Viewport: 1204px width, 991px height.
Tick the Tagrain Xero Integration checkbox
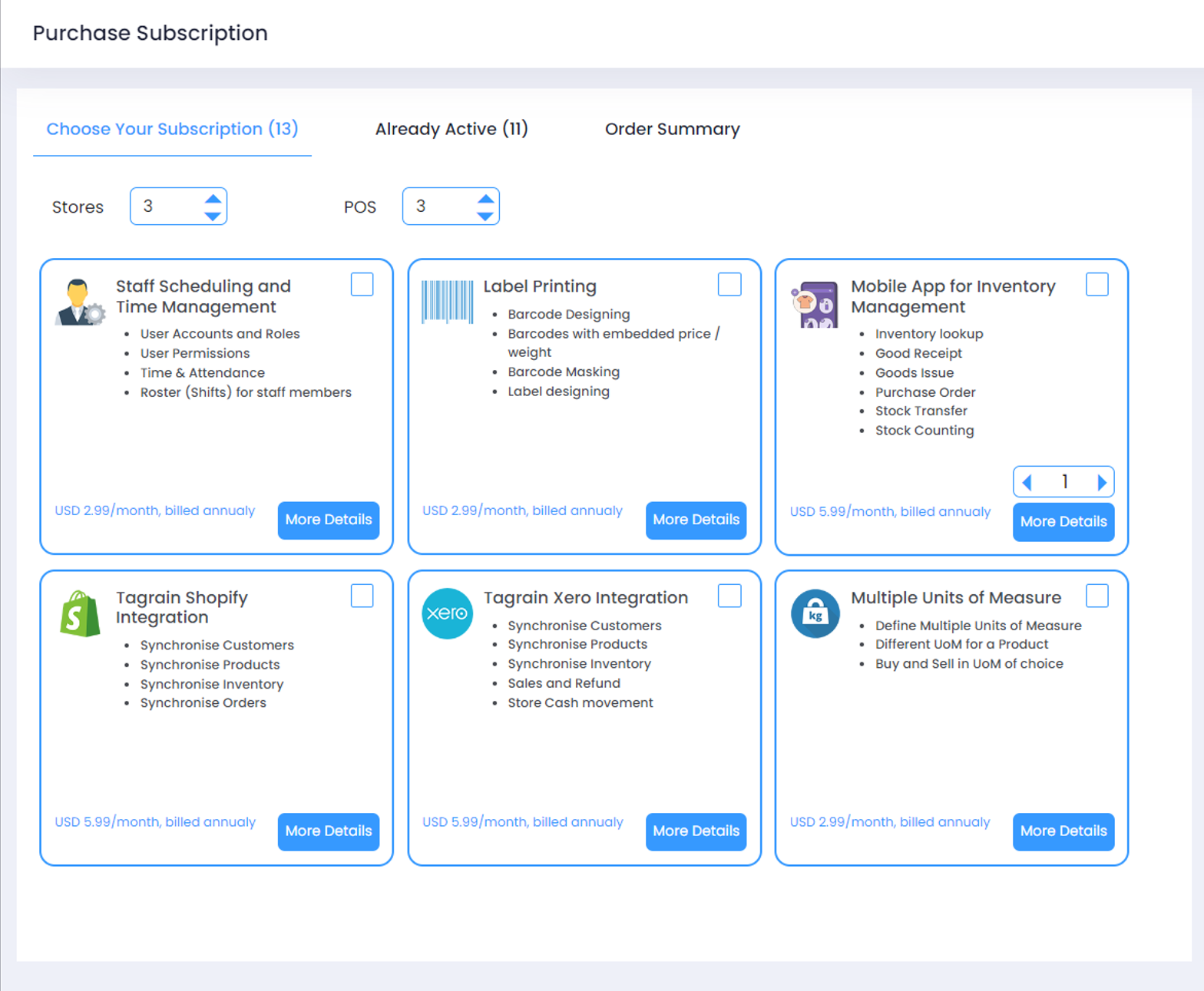729,596
